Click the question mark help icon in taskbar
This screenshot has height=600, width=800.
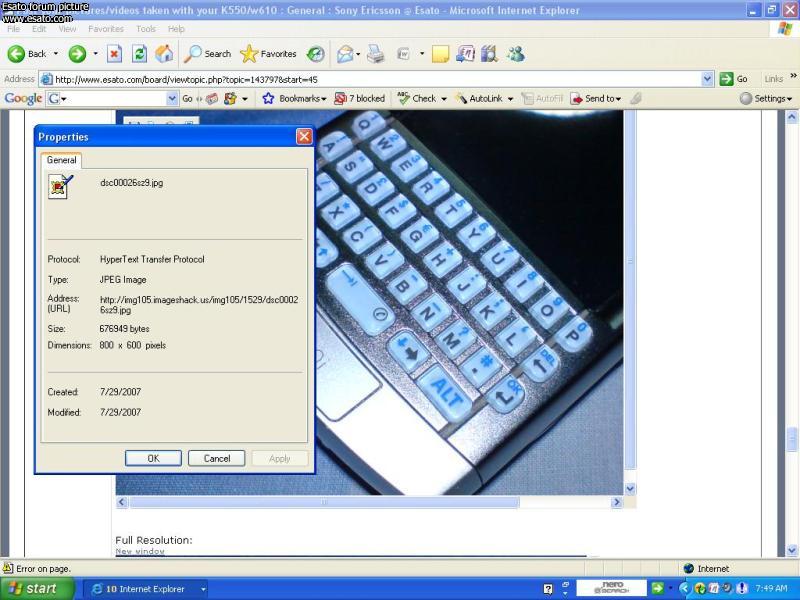548,589
